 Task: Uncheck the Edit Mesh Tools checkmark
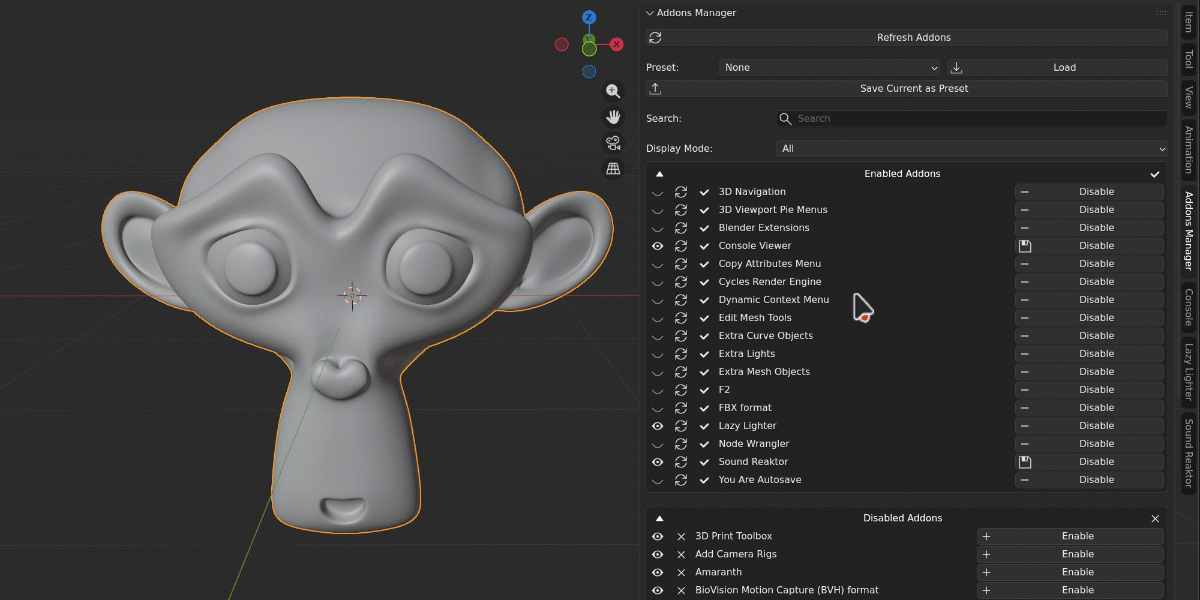point(704,318)
